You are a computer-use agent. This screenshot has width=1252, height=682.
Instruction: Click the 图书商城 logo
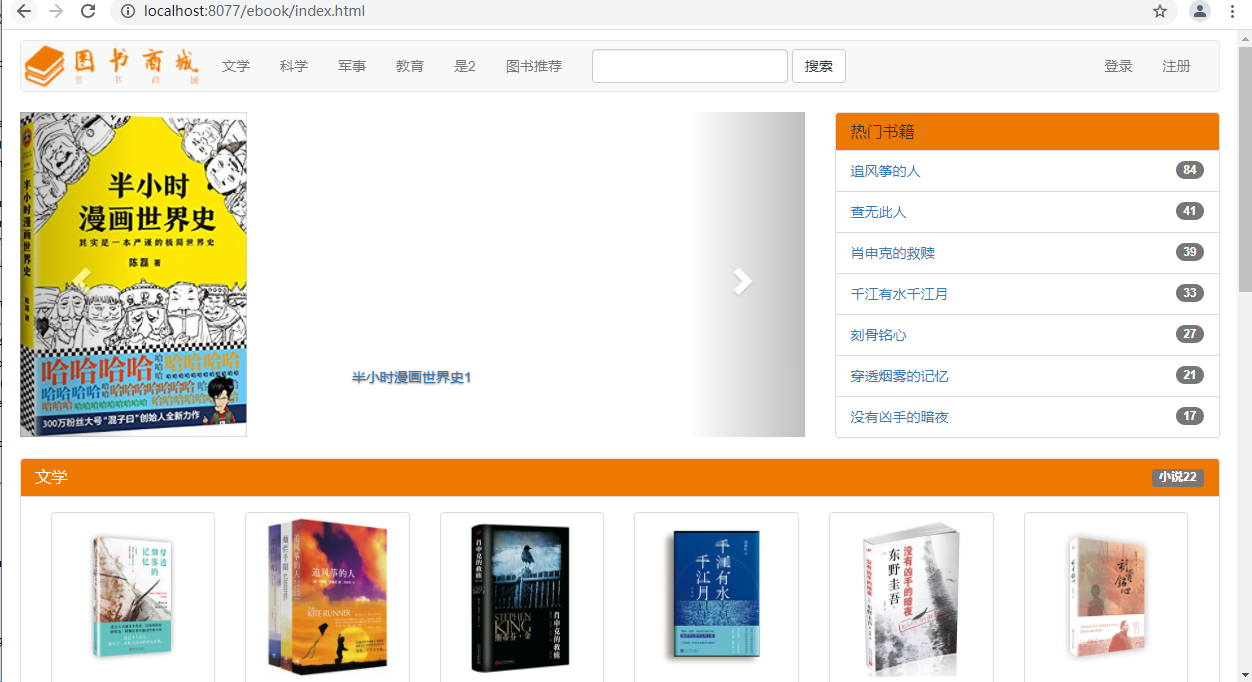click(x=112, y=65)
